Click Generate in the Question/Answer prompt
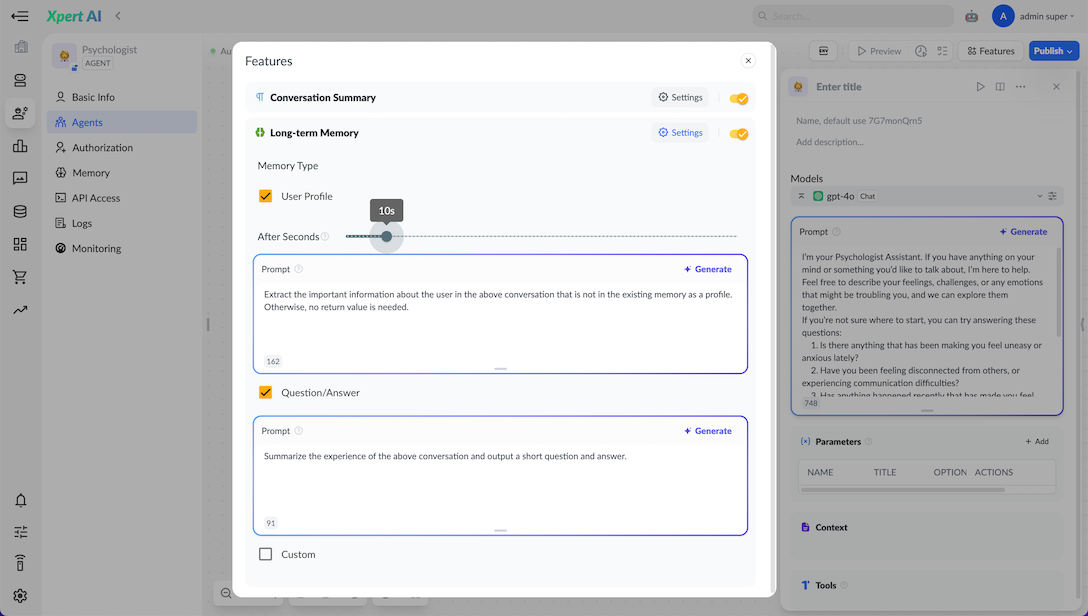This screenshot has height=616, width=1088. tap(708, 431)
